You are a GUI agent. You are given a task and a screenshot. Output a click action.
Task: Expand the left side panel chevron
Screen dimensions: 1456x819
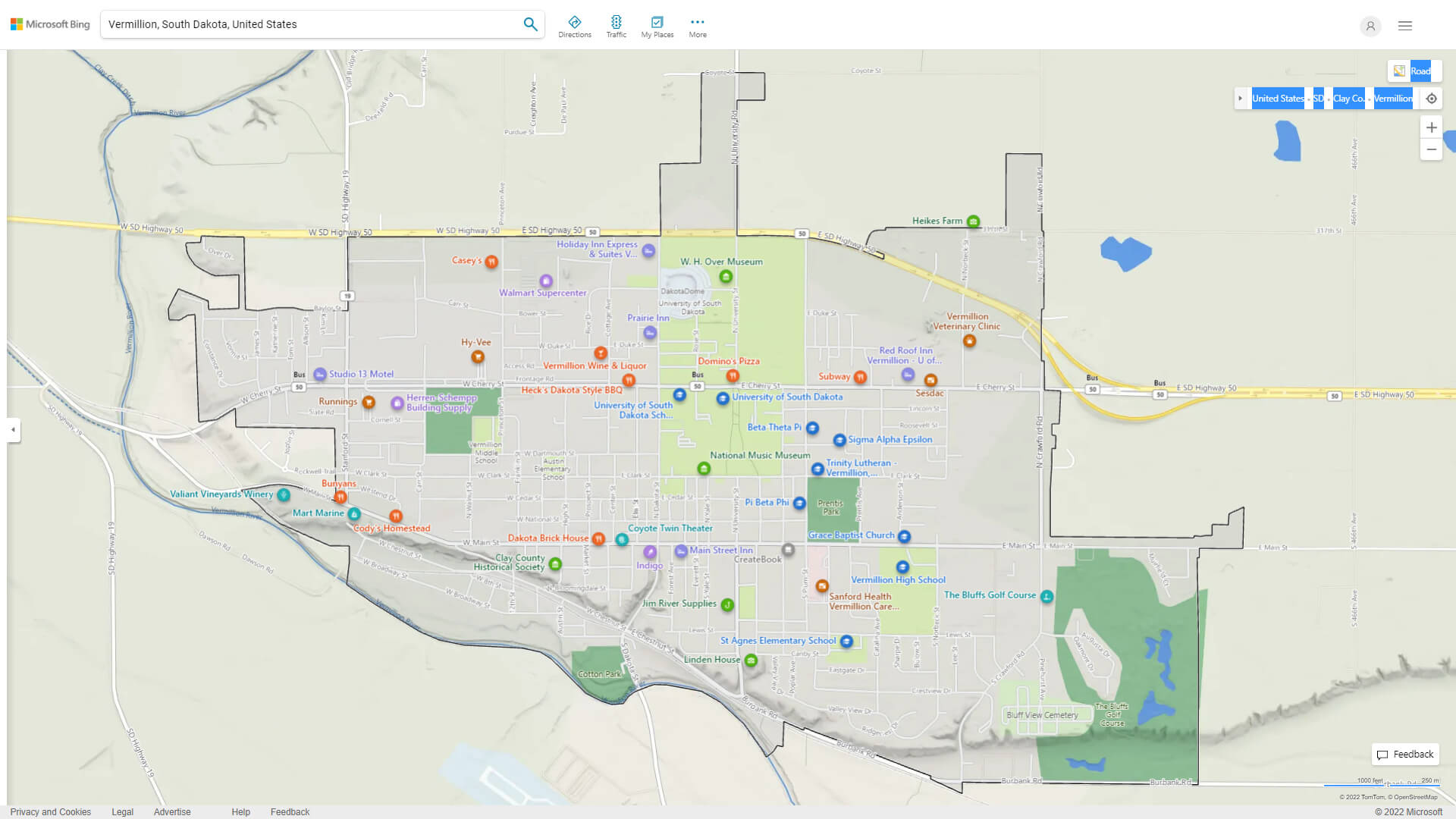click(12, 430)
